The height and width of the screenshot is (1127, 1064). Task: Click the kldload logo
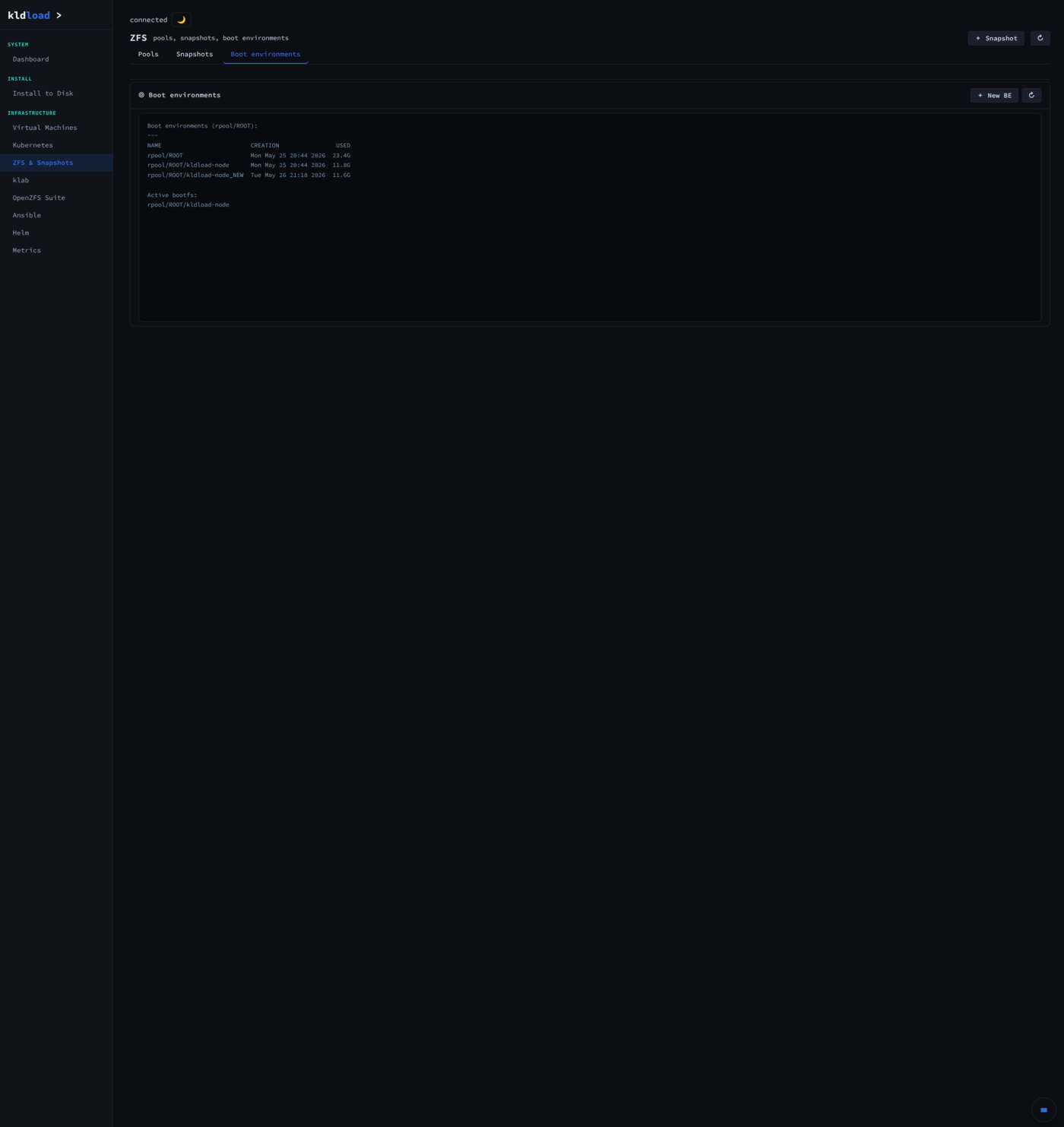pyautogui.click(x=29, y=15)
